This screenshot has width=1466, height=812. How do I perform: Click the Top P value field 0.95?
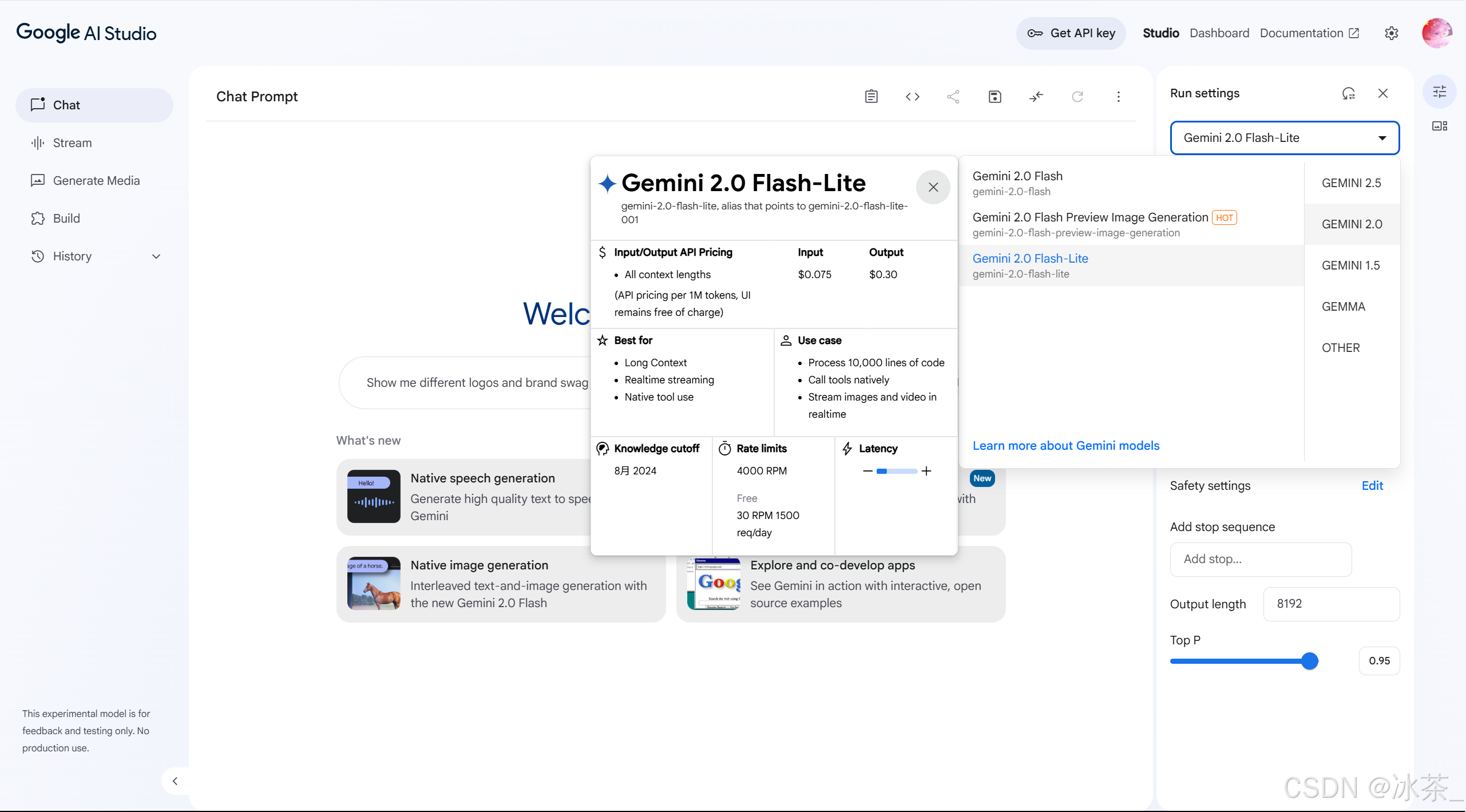1380,661
